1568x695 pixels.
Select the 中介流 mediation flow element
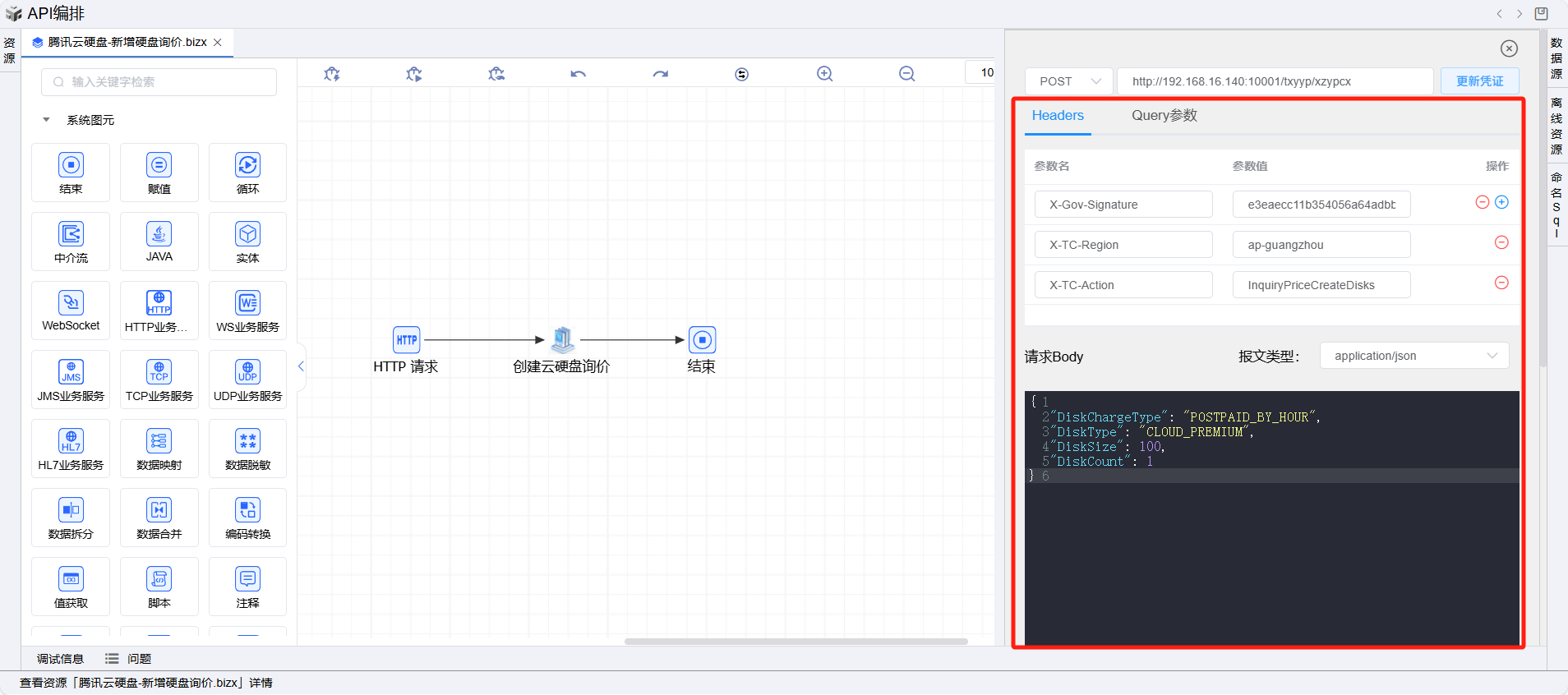(71, 242)
